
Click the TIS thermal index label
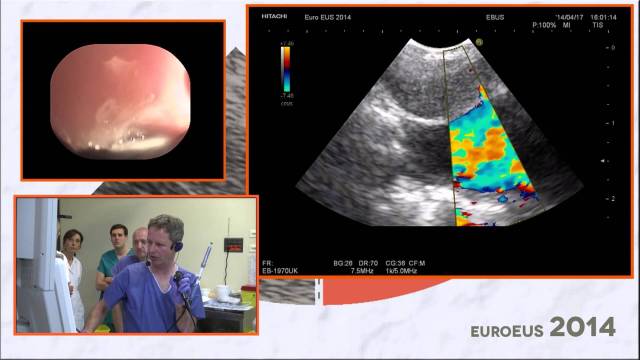coord(598,25)
